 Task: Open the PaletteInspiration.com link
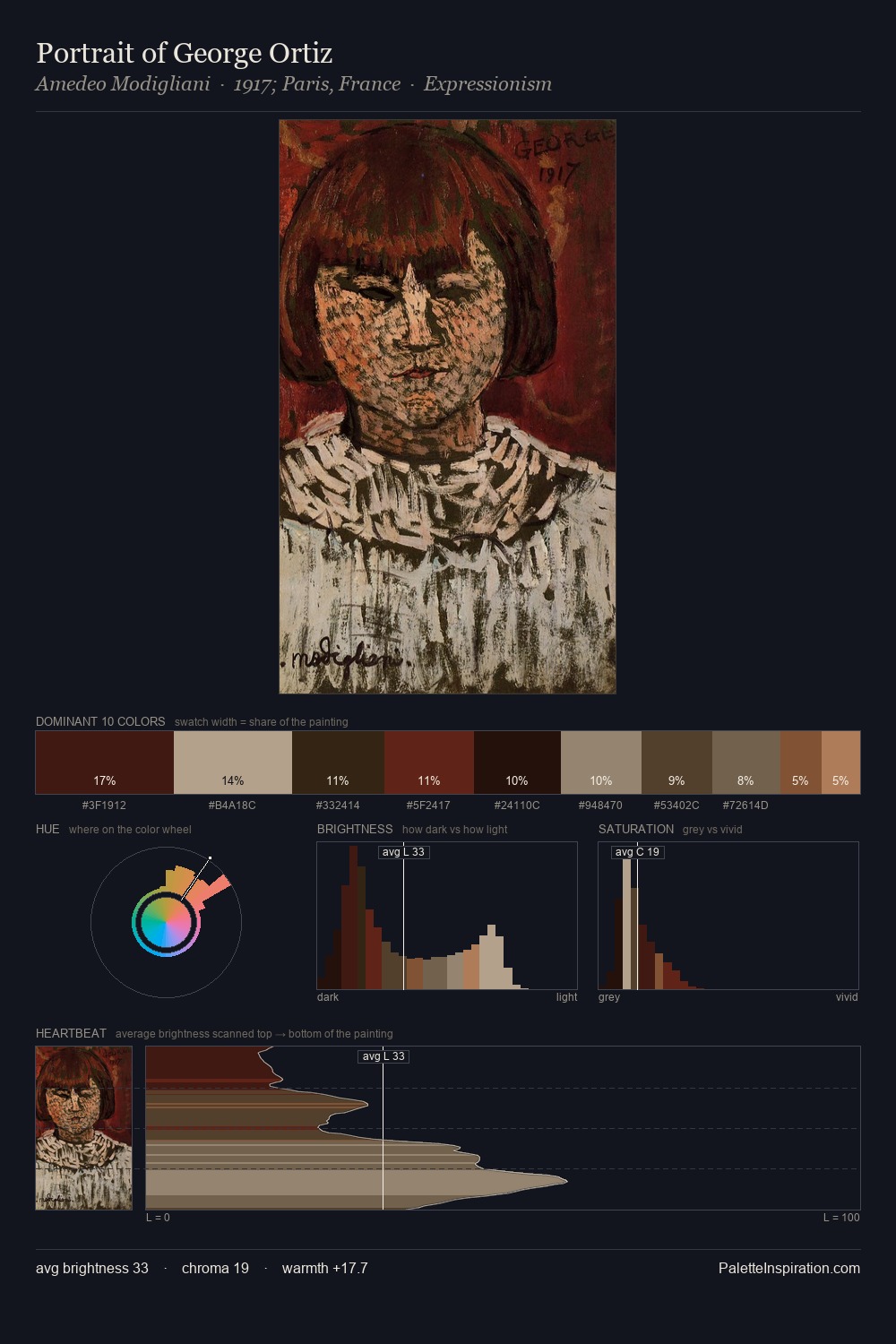[789, 1268]
